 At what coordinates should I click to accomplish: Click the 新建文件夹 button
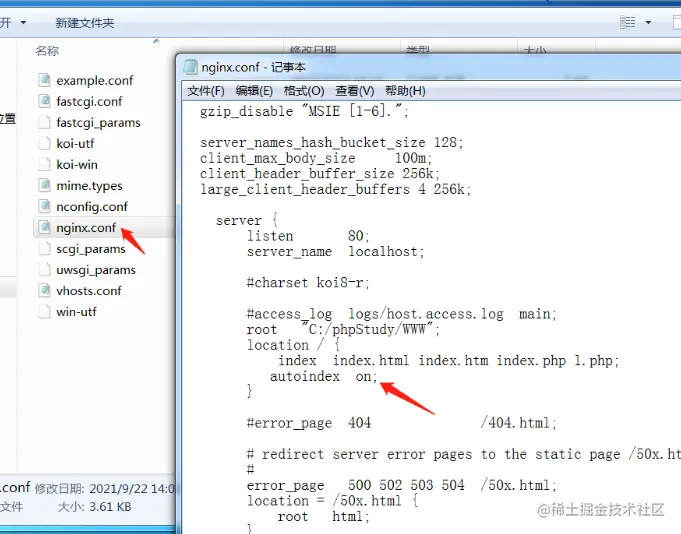(85, 23)
